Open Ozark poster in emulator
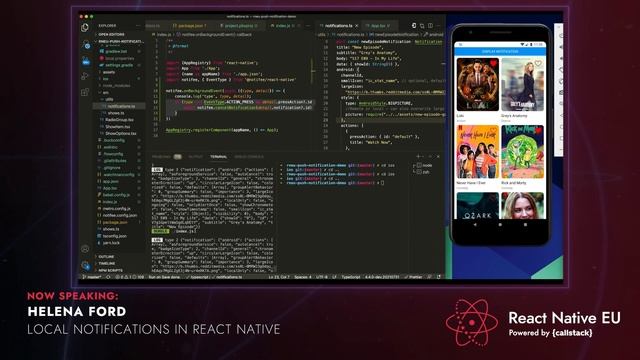Screen dimensions: 640x360 (478, 206)
